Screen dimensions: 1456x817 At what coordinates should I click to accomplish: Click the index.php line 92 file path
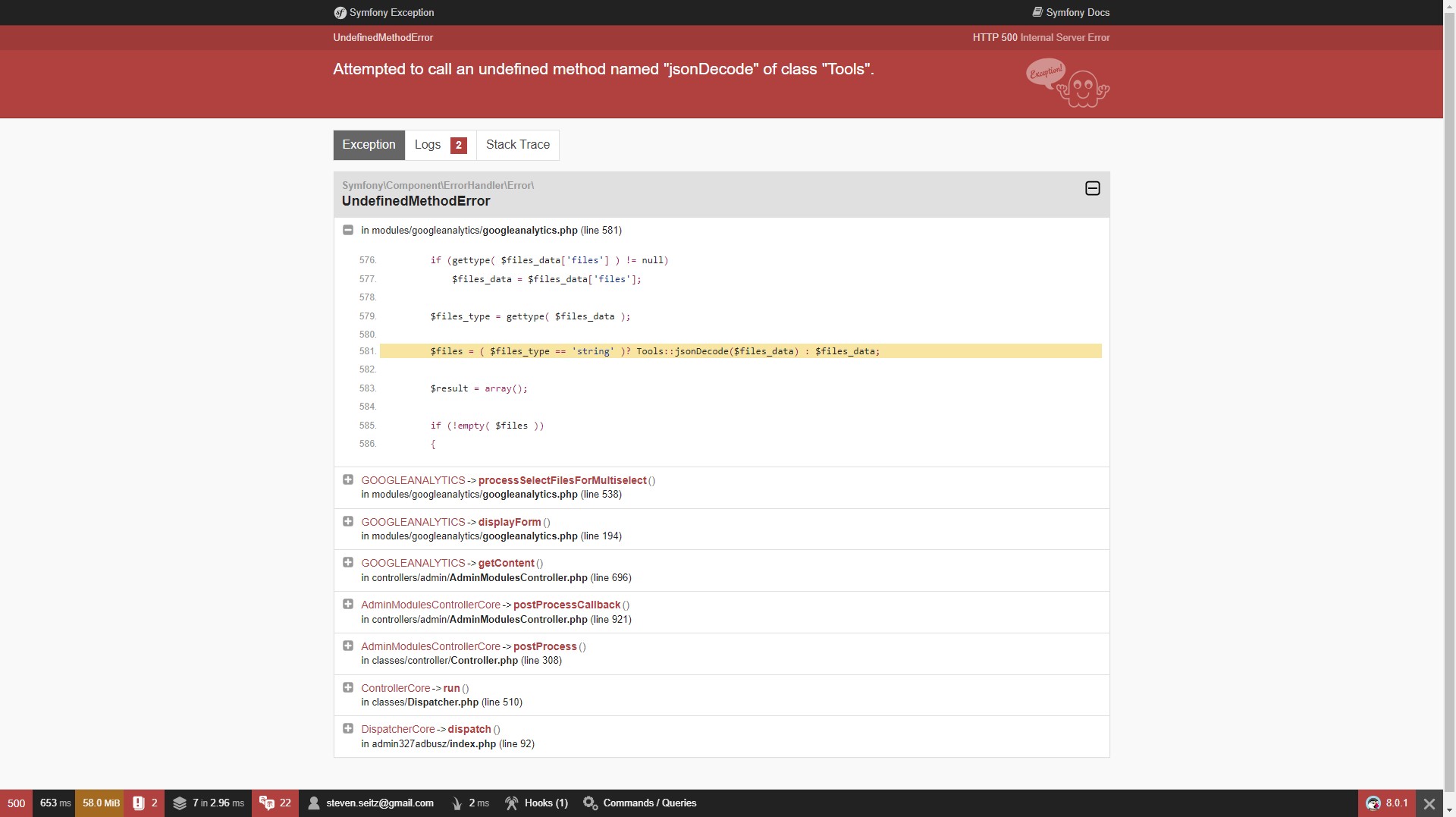[x=448, y=743]
